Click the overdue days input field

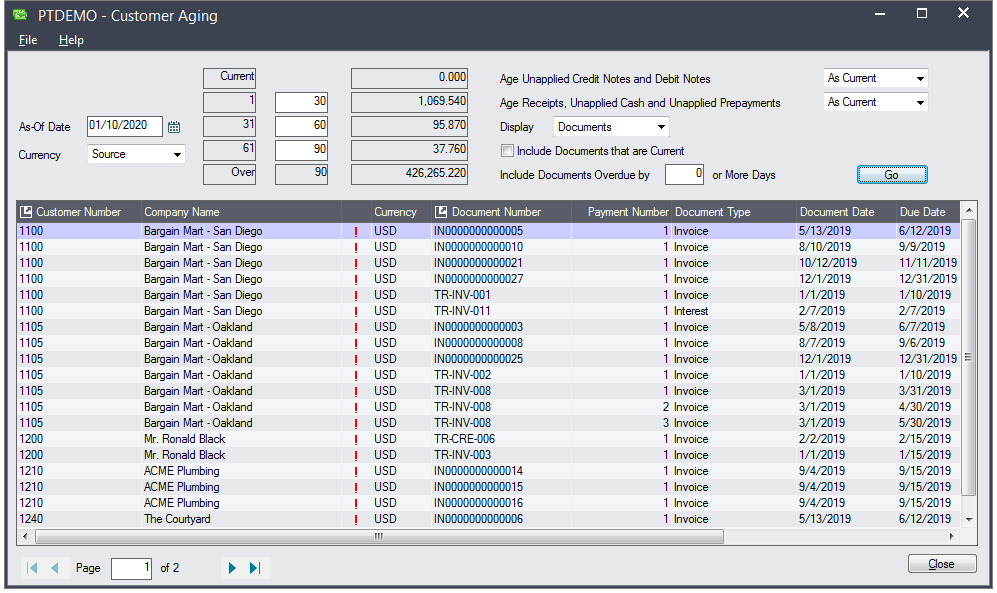pyautogui.click(x=685, y=175)
